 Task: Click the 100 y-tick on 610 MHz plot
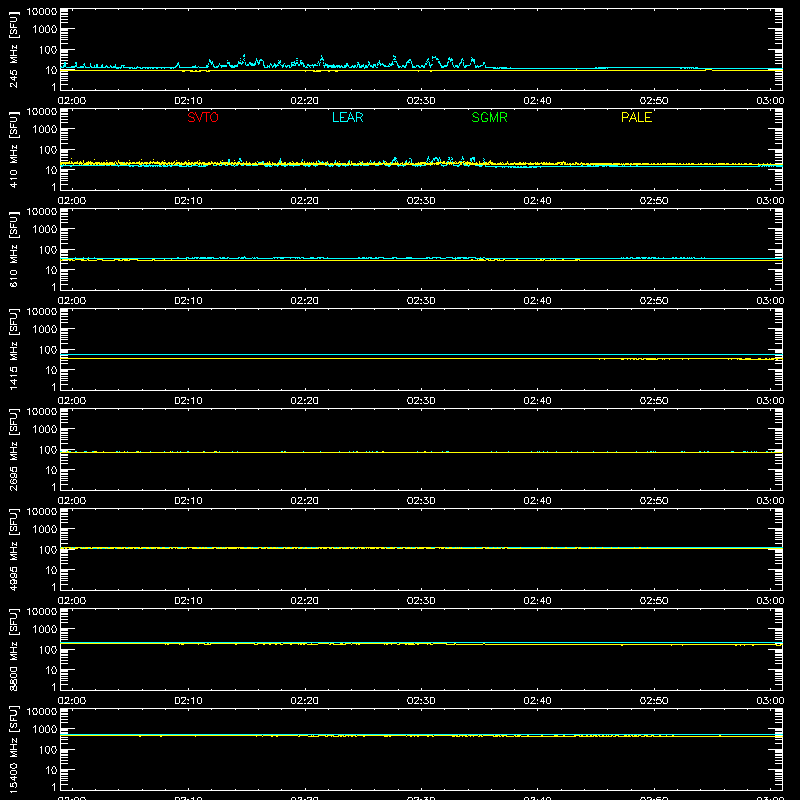[x=48, y=250]
